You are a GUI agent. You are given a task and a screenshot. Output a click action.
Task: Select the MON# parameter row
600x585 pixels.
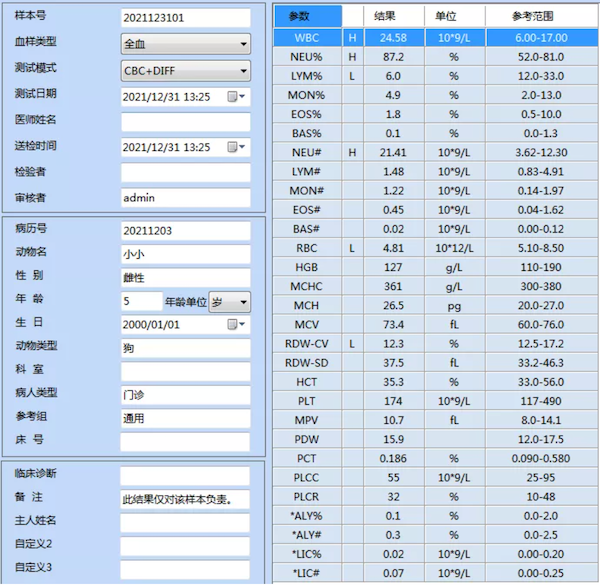tap(435, 191)
